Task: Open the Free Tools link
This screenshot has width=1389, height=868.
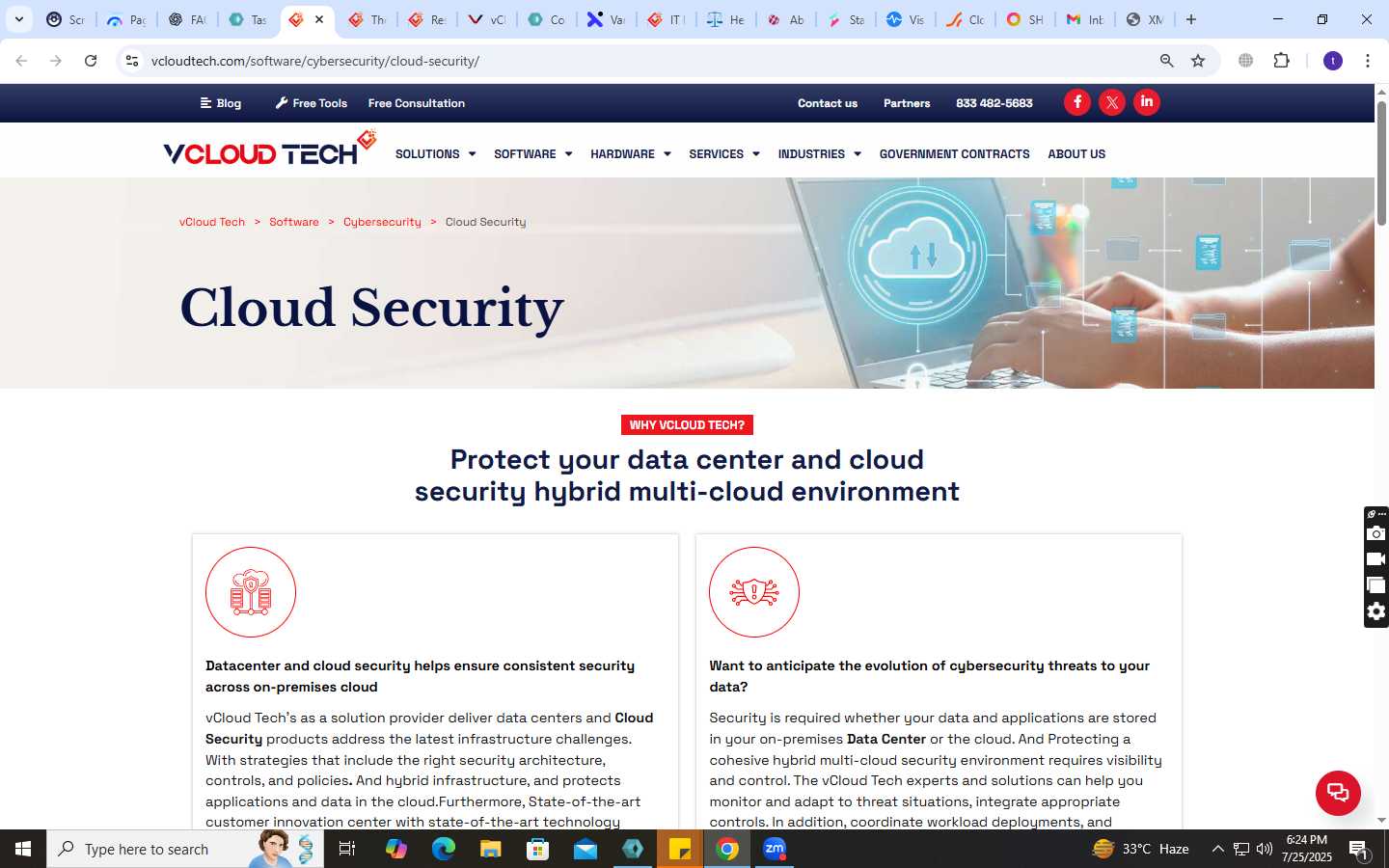Action: pyautogui.click(x=311, y=103)
